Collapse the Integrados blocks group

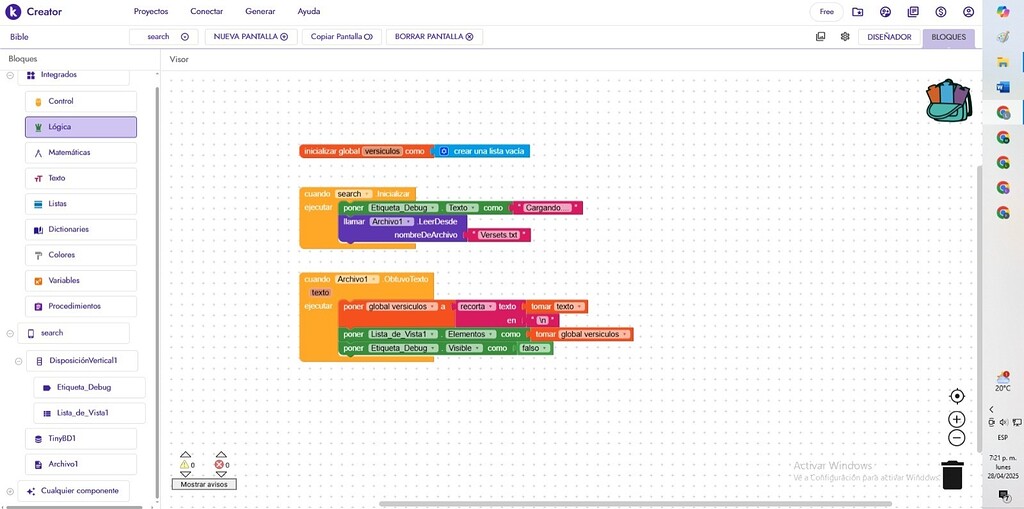click(x=10, y=75)
